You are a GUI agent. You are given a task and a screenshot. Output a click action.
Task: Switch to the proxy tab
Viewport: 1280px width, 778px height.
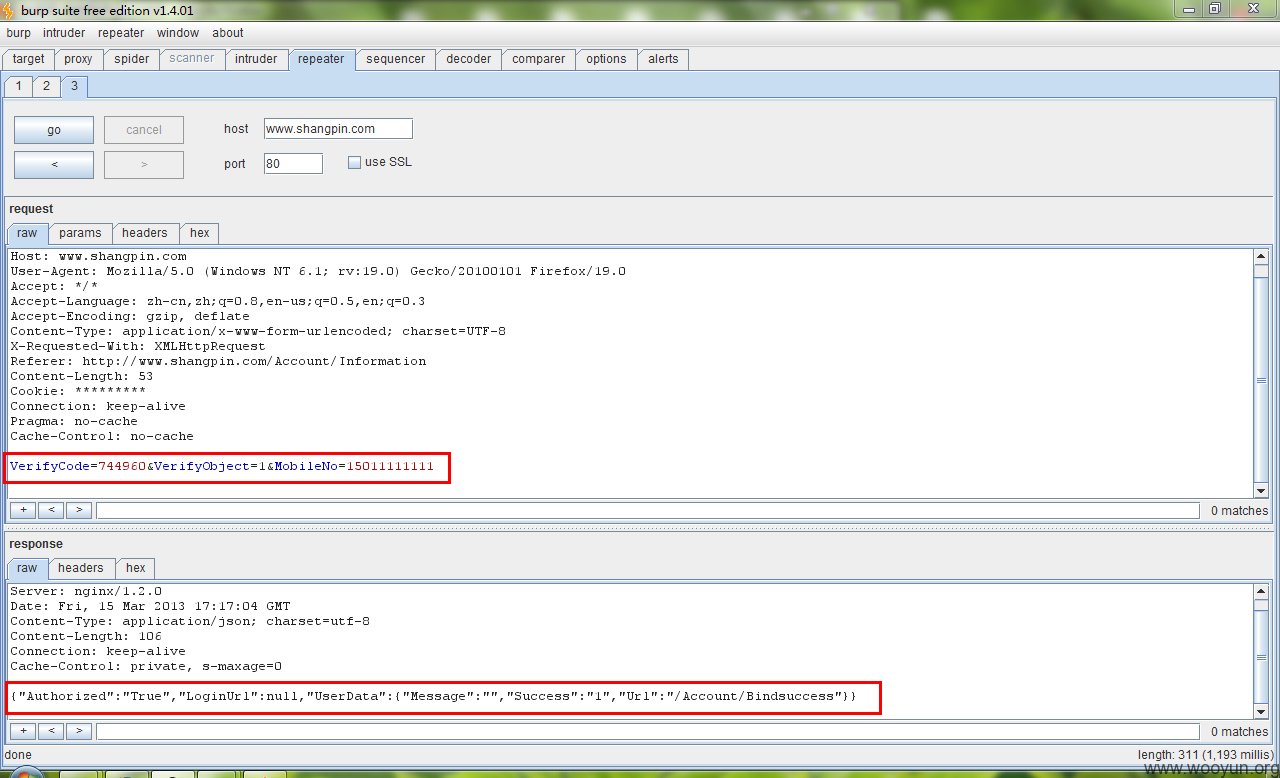pos(78,59)
